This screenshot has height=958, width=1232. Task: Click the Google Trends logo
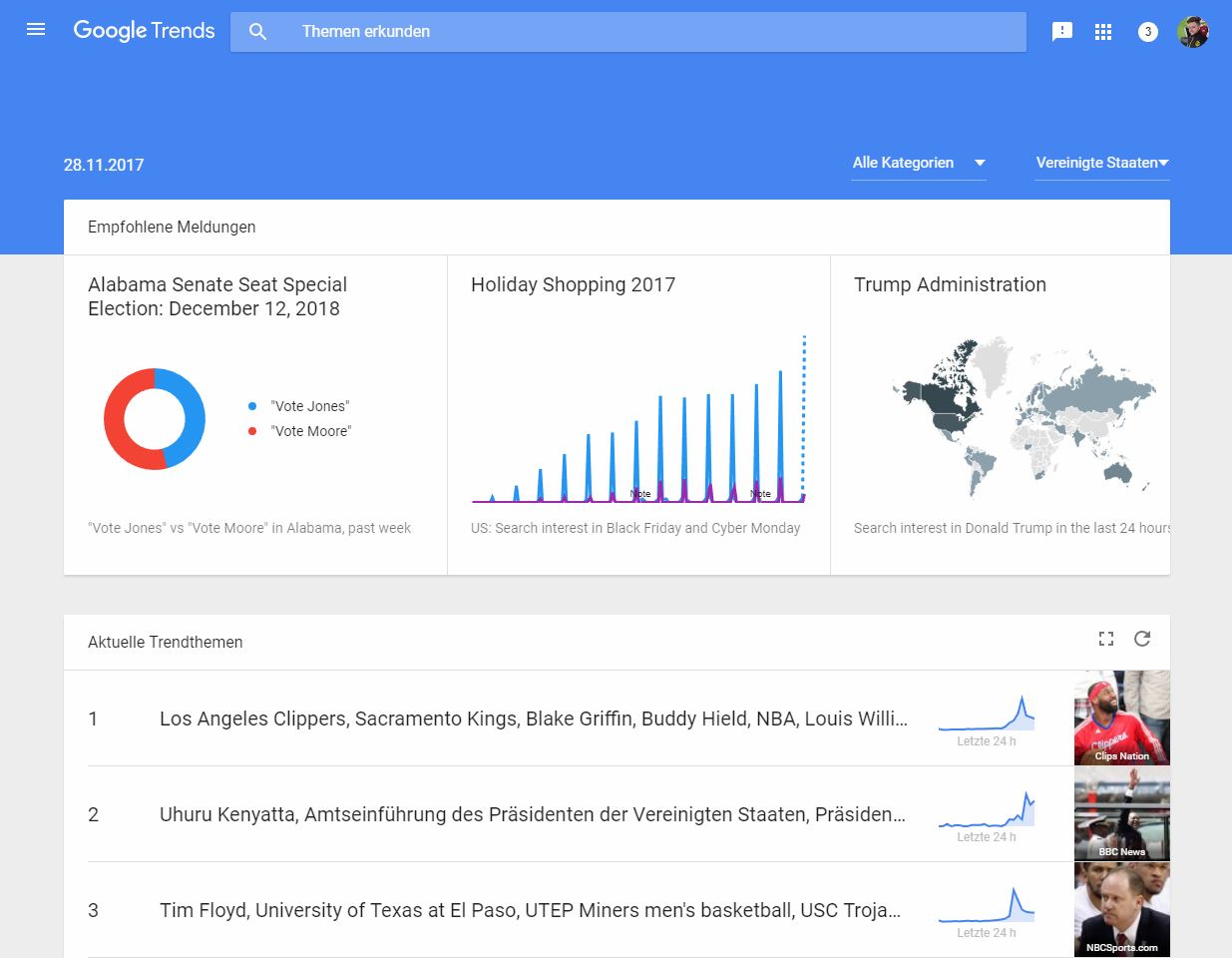point(145,31)
